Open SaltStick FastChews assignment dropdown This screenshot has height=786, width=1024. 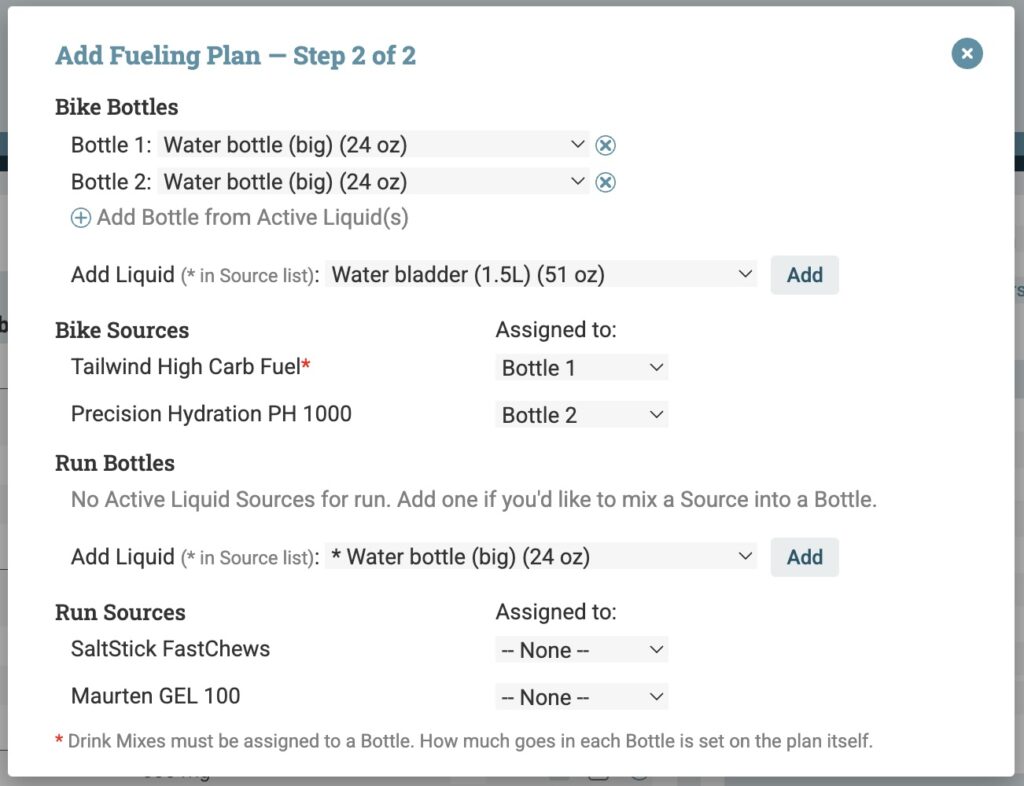pyautogui.click(x=581, y=650)
